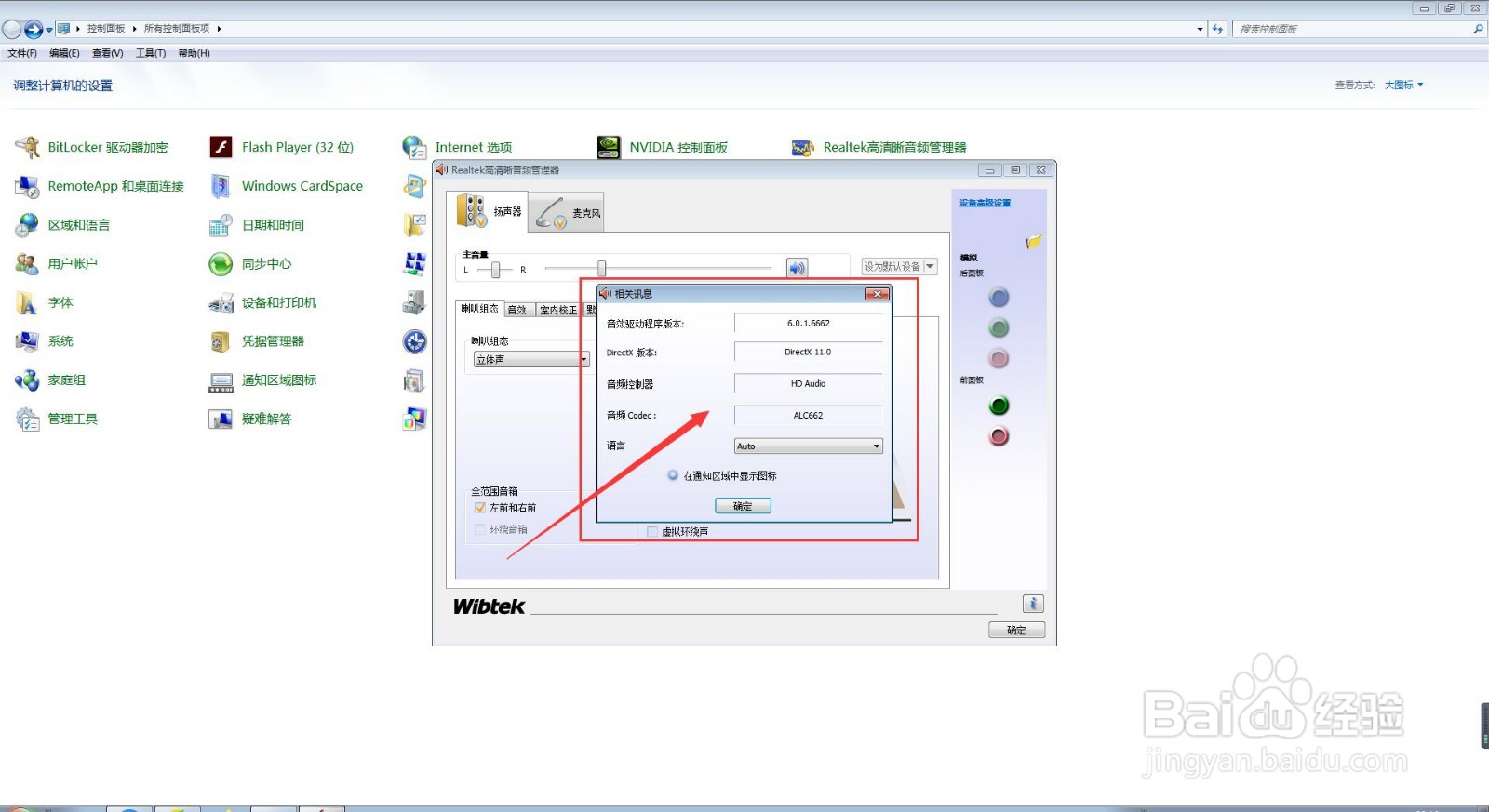Switch to the 音效 tab

point(517,310)
